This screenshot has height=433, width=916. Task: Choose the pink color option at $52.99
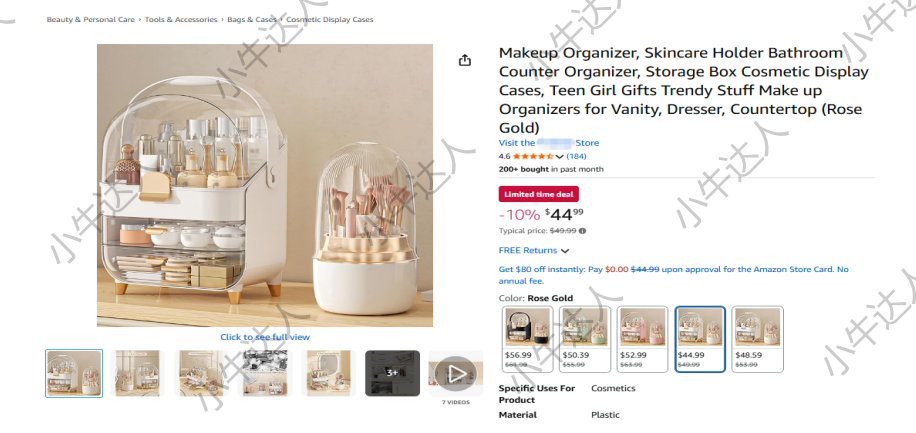click(x=642, y=339)
